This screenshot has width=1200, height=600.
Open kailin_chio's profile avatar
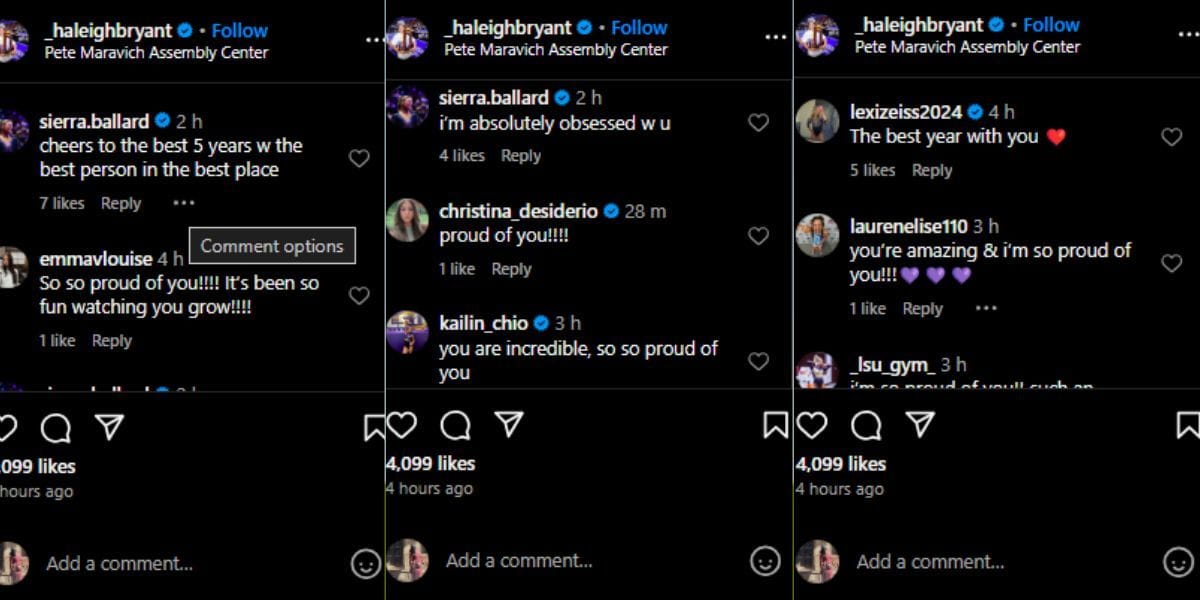(x=407, y=334)
